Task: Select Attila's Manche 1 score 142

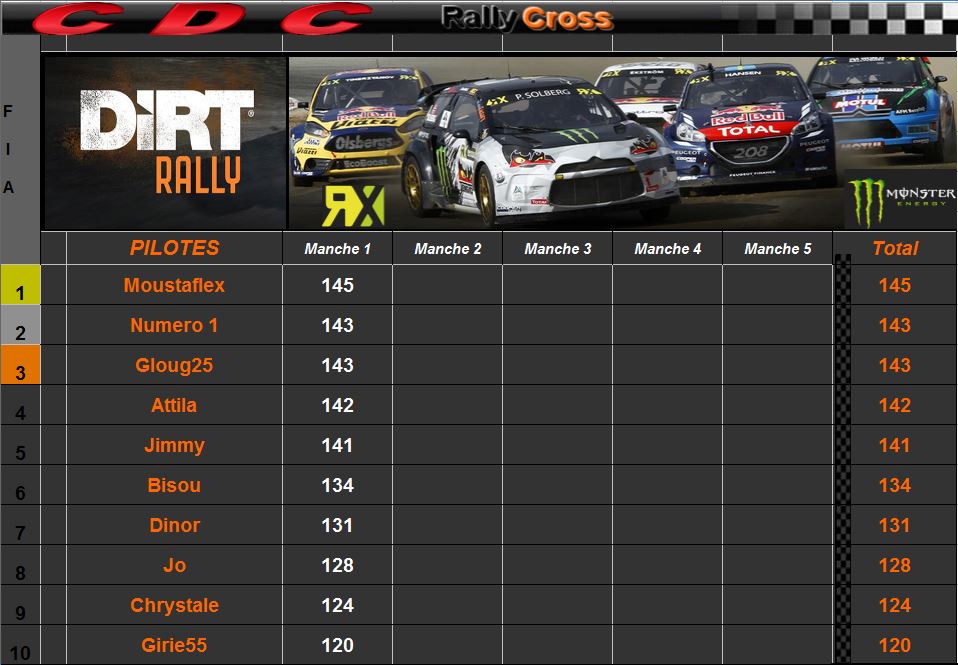Action: click(x=337, y=405)
